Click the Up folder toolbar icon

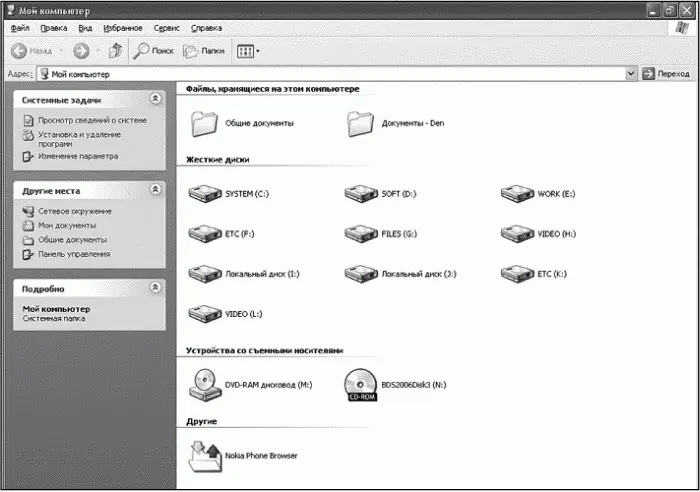[x=115, y=50]
